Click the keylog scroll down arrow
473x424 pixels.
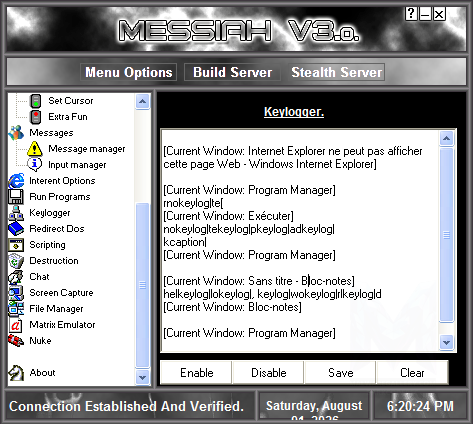[446, 342]
